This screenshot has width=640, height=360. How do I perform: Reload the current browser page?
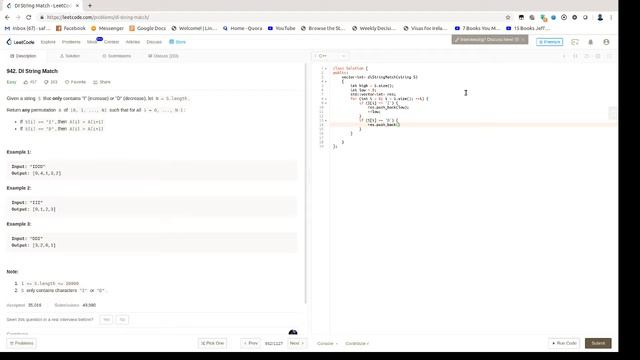29,18
